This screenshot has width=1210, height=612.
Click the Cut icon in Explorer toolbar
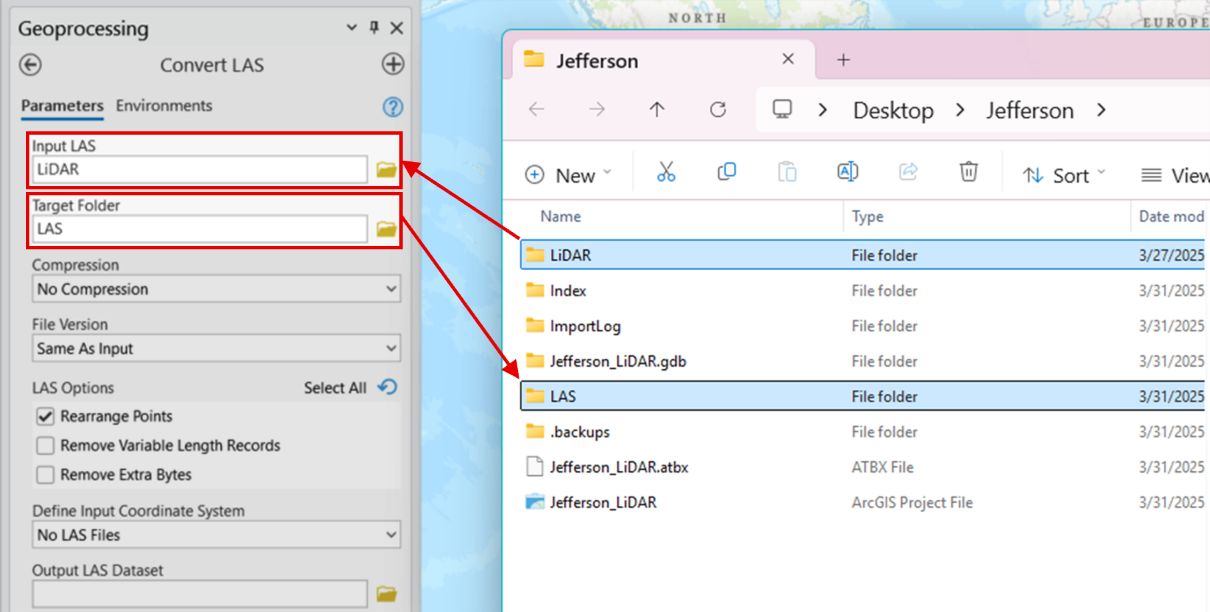coord(667,173)
